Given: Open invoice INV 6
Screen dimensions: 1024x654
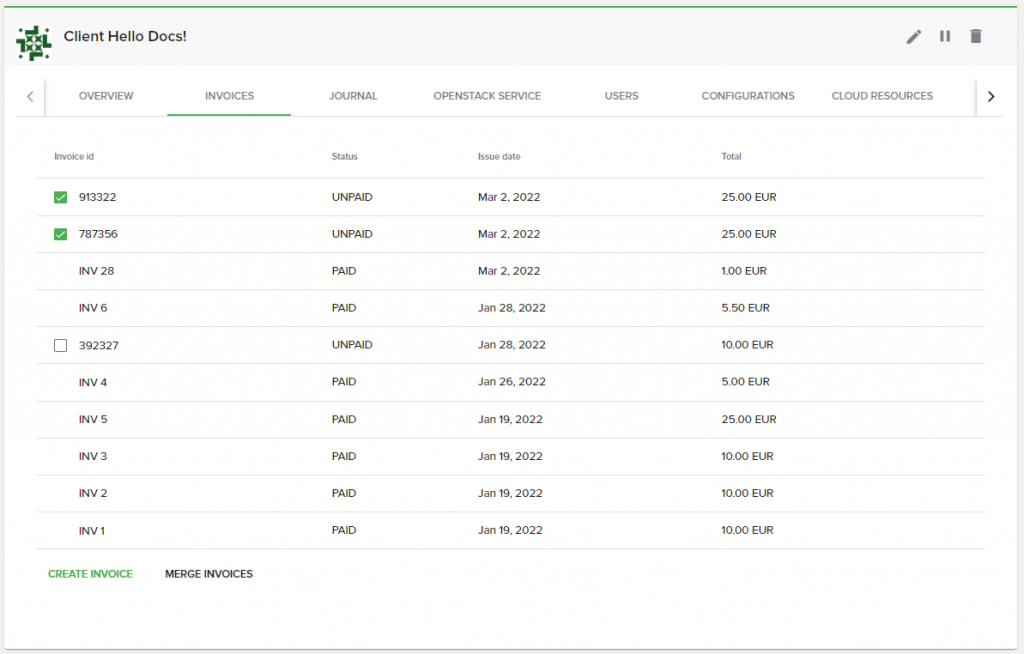Looking at the screenshot, I should click(93, 308).
